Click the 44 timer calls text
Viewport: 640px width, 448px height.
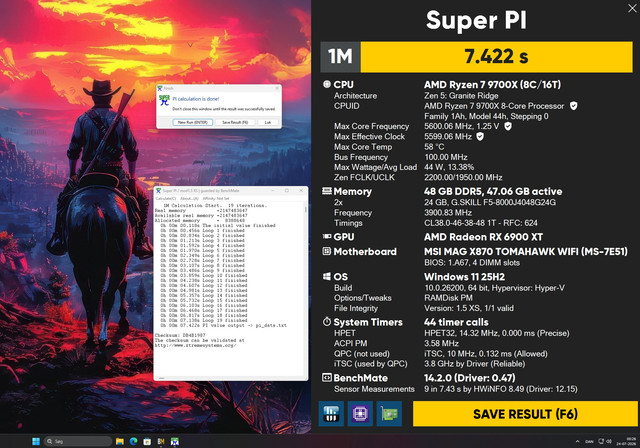456,322
